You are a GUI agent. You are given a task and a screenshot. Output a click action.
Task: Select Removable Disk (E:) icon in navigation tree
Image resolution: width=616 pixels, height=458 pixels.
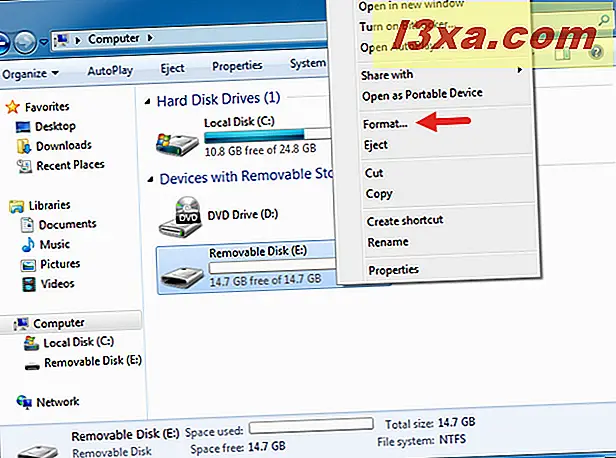click(x=32, y=366)
